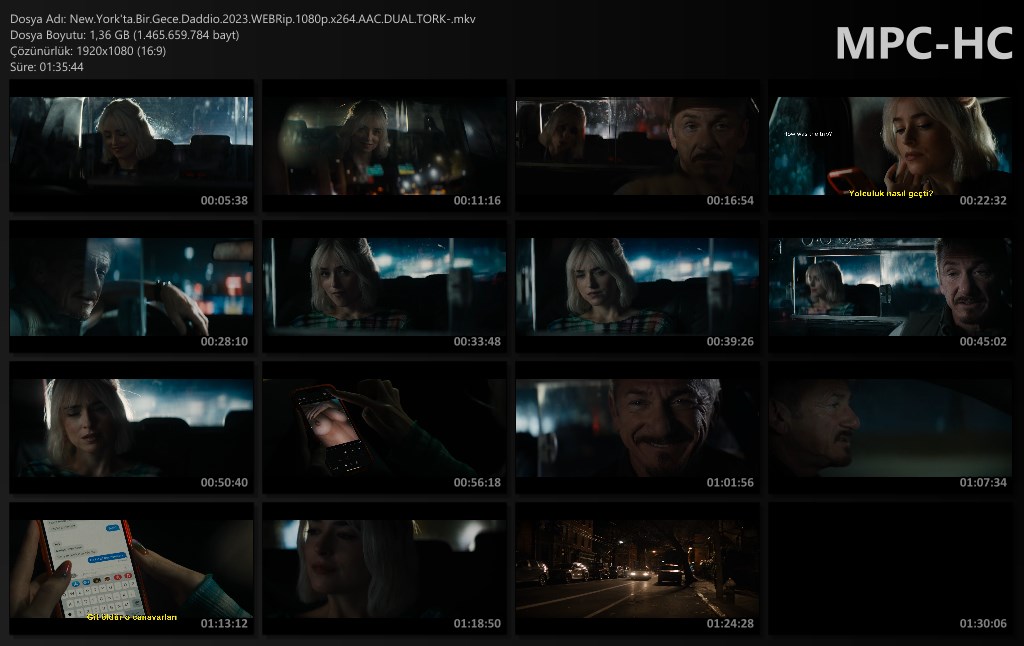Click the thumbnail stamped 01:01:56

point(637,428)
